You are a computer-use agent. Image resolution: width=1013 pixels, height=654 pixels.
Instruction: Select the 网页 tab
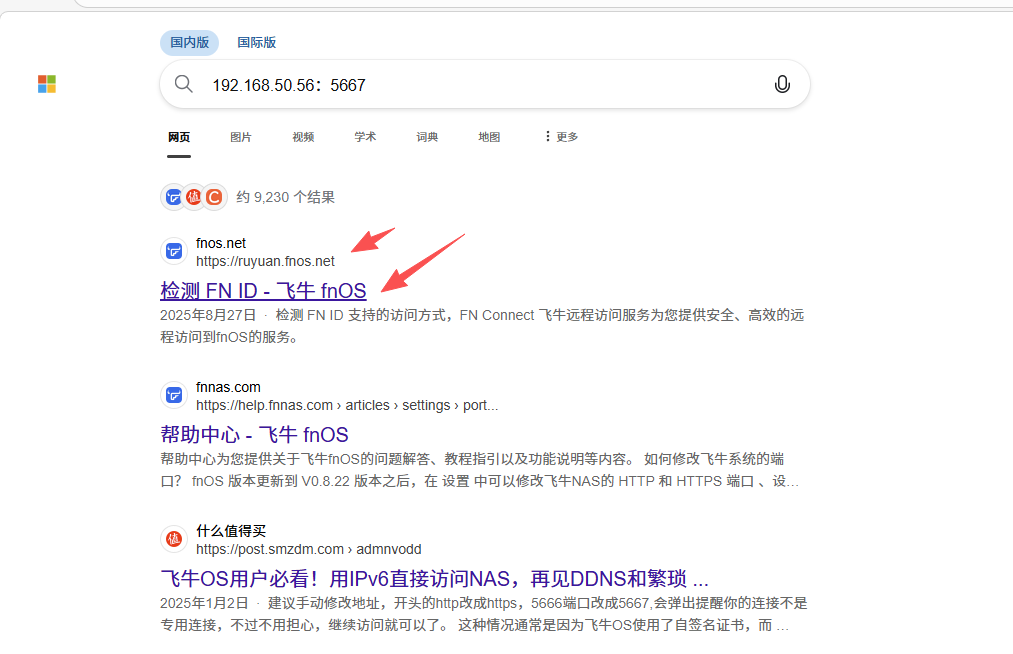click(x=179, y=137)
